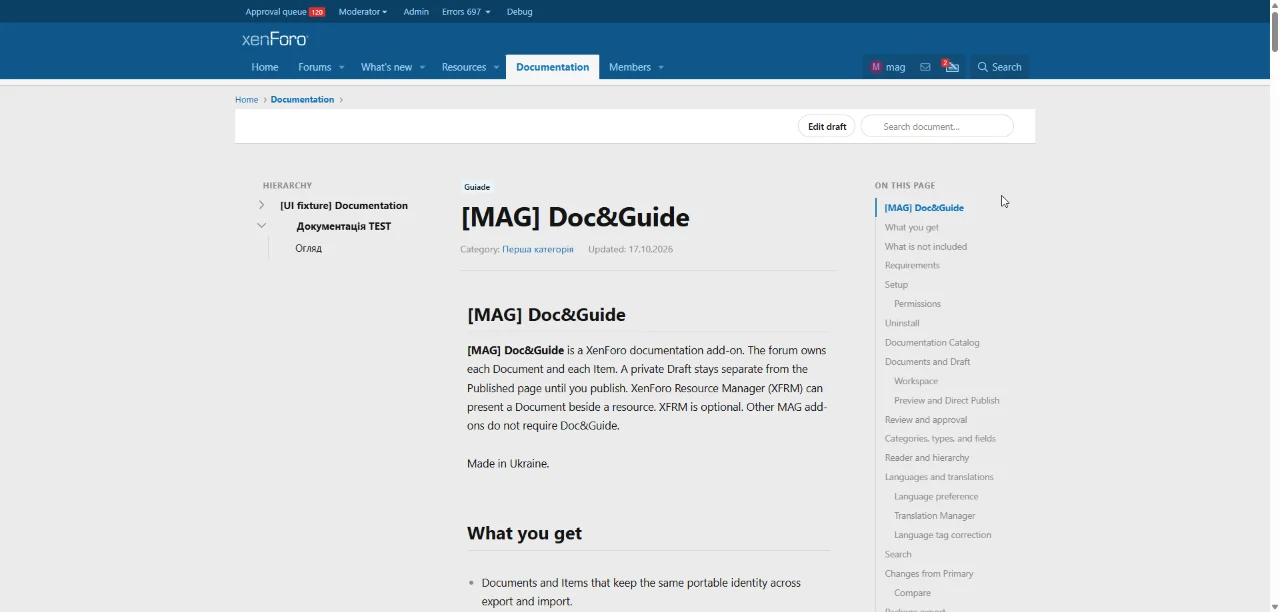Open the inbox envelope icon

[925, 67]
